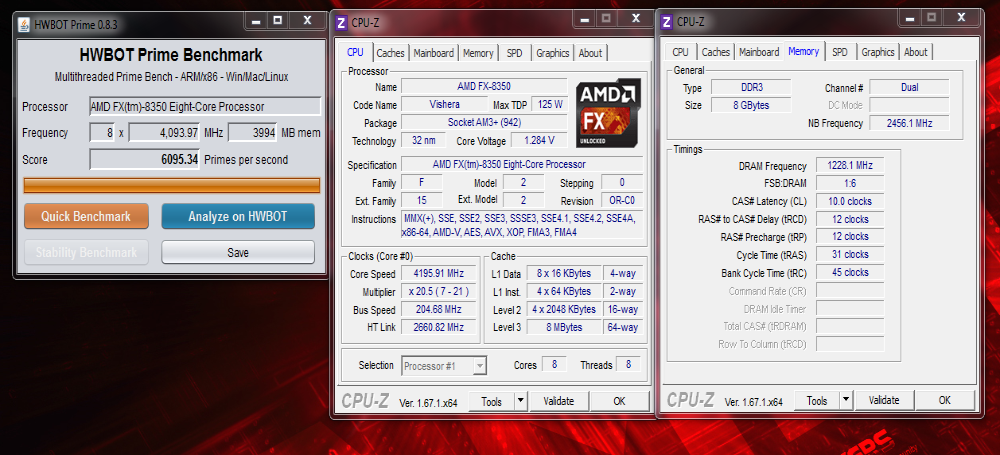Click the core count field showing 8 in HWBOT
1000x455 pixels.
click(102, 133)
